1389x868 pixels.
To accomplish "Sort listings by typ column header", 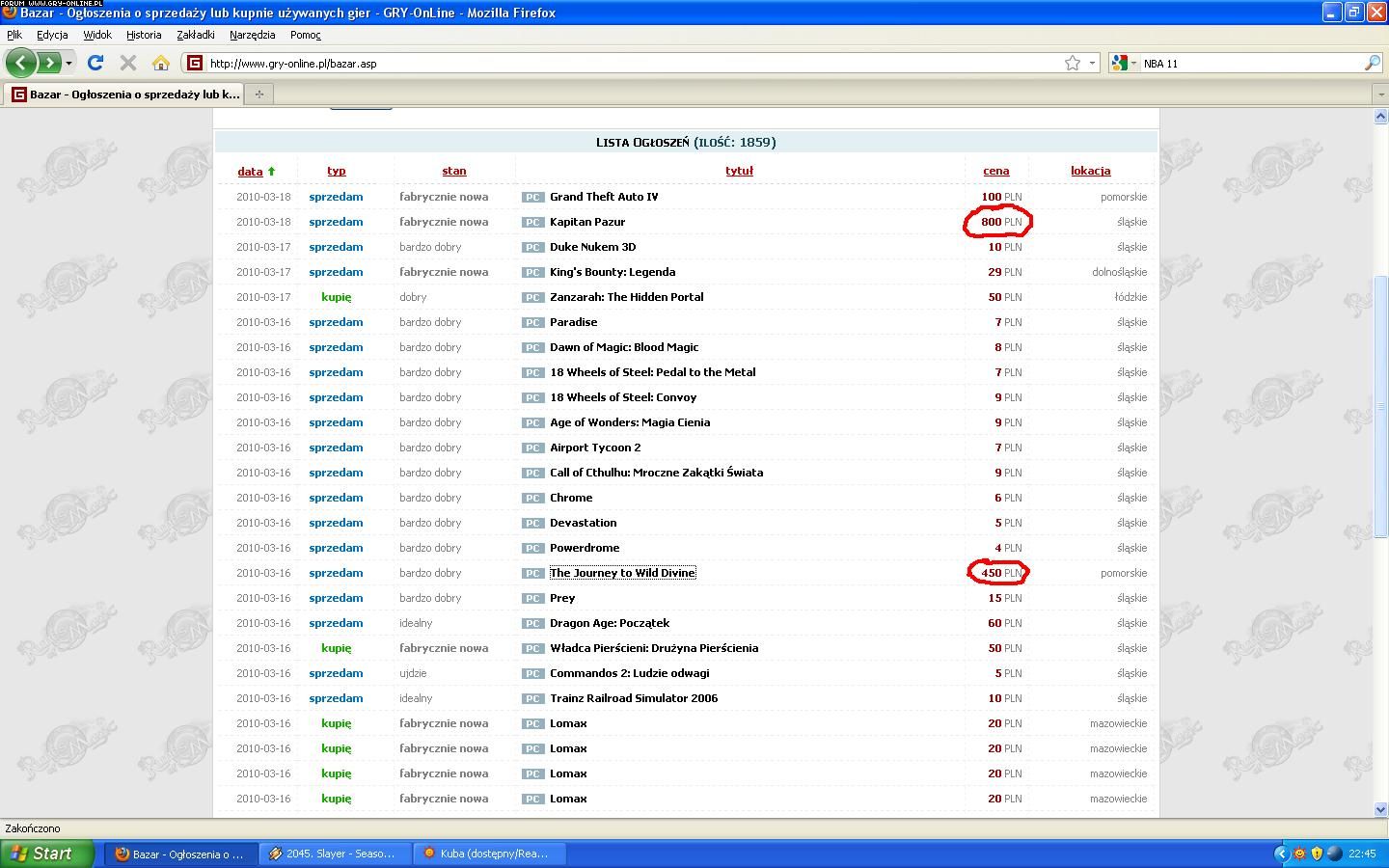I will (x=336, y=171).
